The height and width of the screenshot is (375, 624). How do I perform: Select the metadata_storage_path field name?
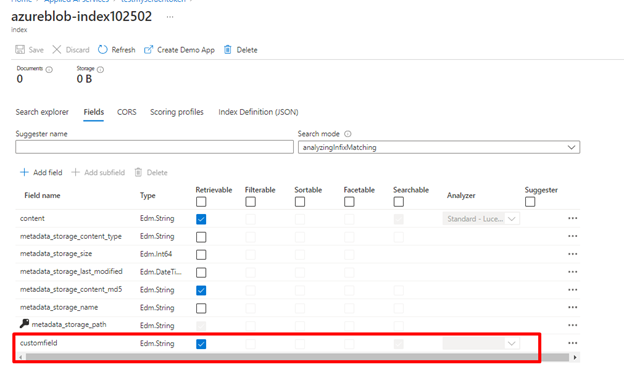coord(69,324)
